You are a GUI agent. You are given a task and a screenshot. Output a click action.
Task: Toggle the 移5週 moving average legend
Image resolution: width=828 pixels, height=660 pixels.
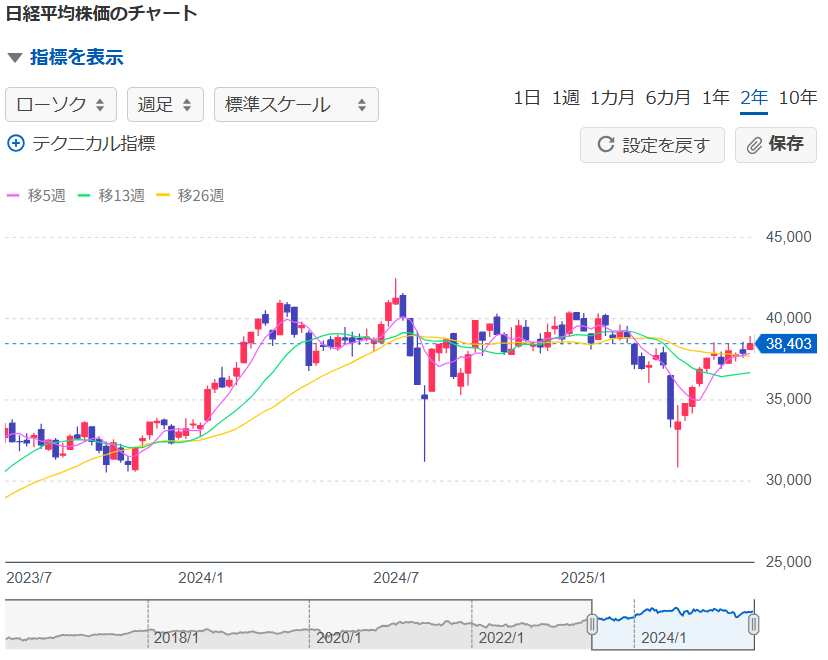click(36, 195)
